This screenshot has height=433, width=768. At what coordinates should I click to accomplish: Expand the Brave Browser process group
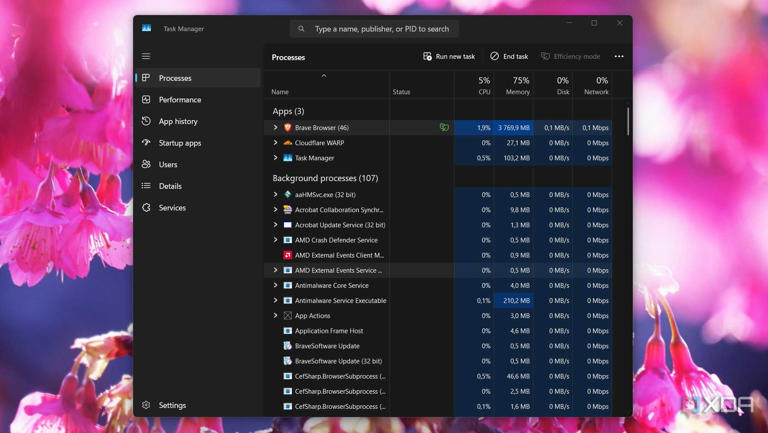[x=276, y=128]
